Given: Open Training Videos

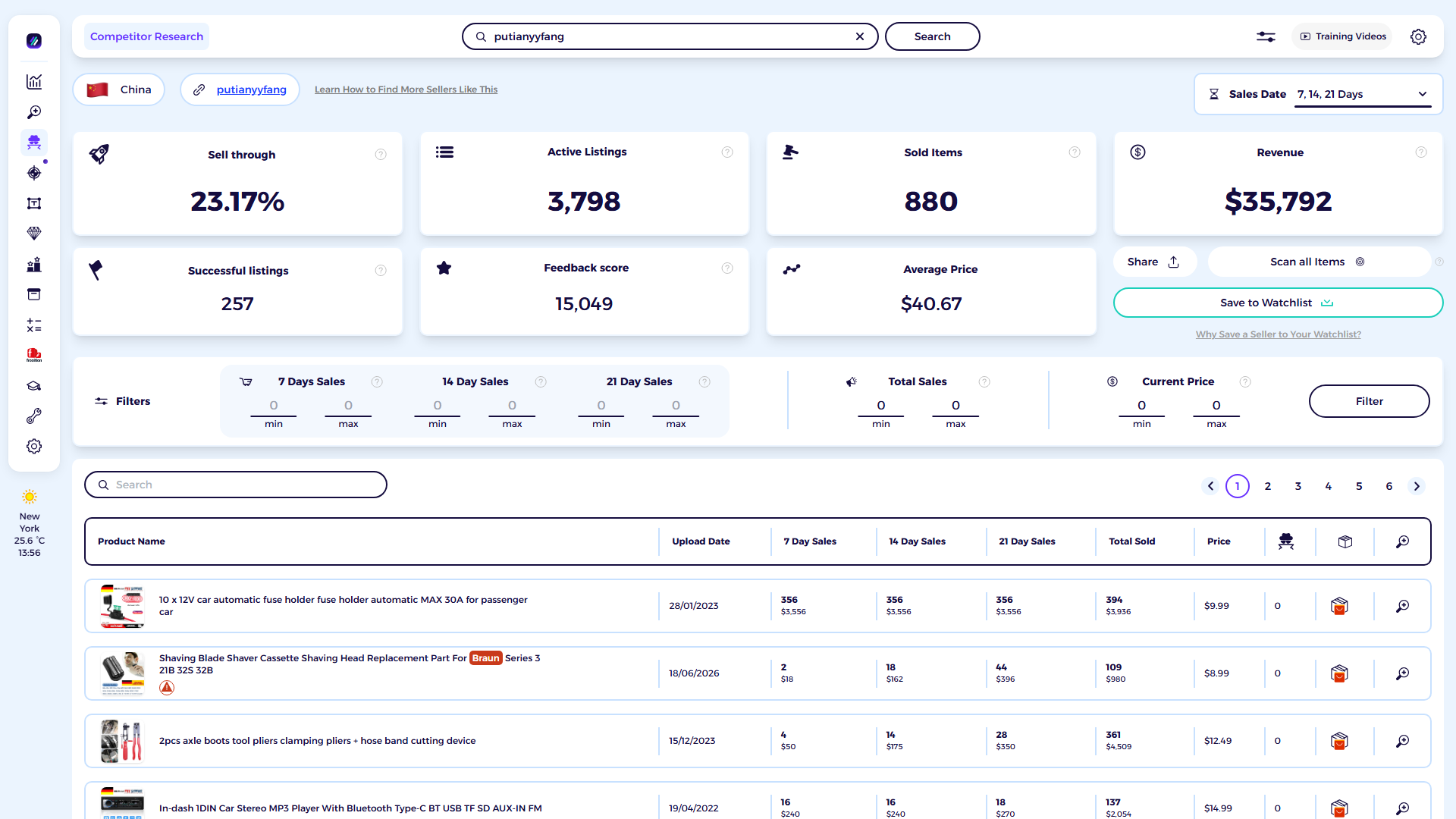Looking at the screenshot, I should [x=1342, y=36].
